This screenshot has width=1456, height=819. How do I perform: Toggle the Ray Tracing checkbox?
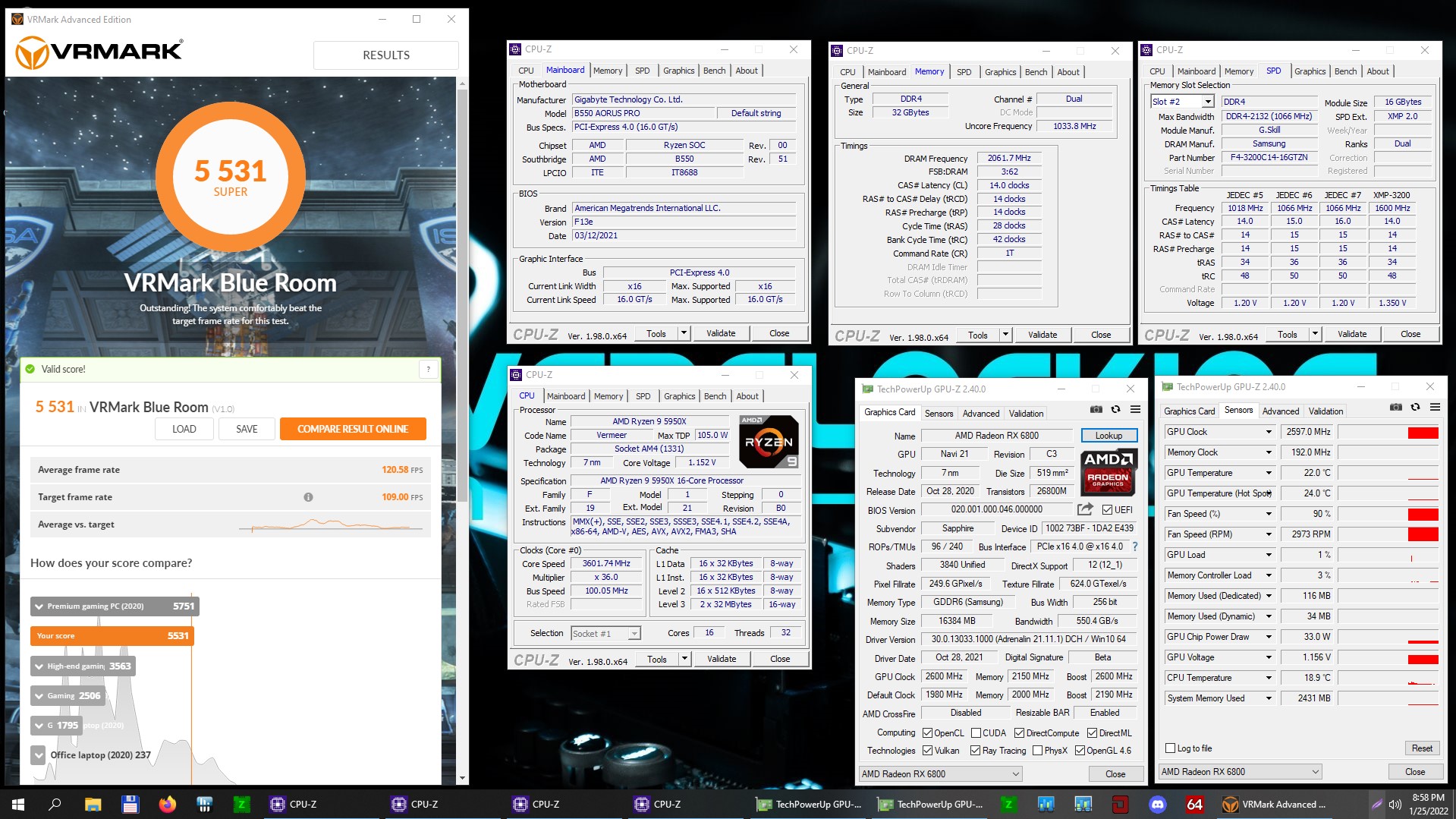975,751
